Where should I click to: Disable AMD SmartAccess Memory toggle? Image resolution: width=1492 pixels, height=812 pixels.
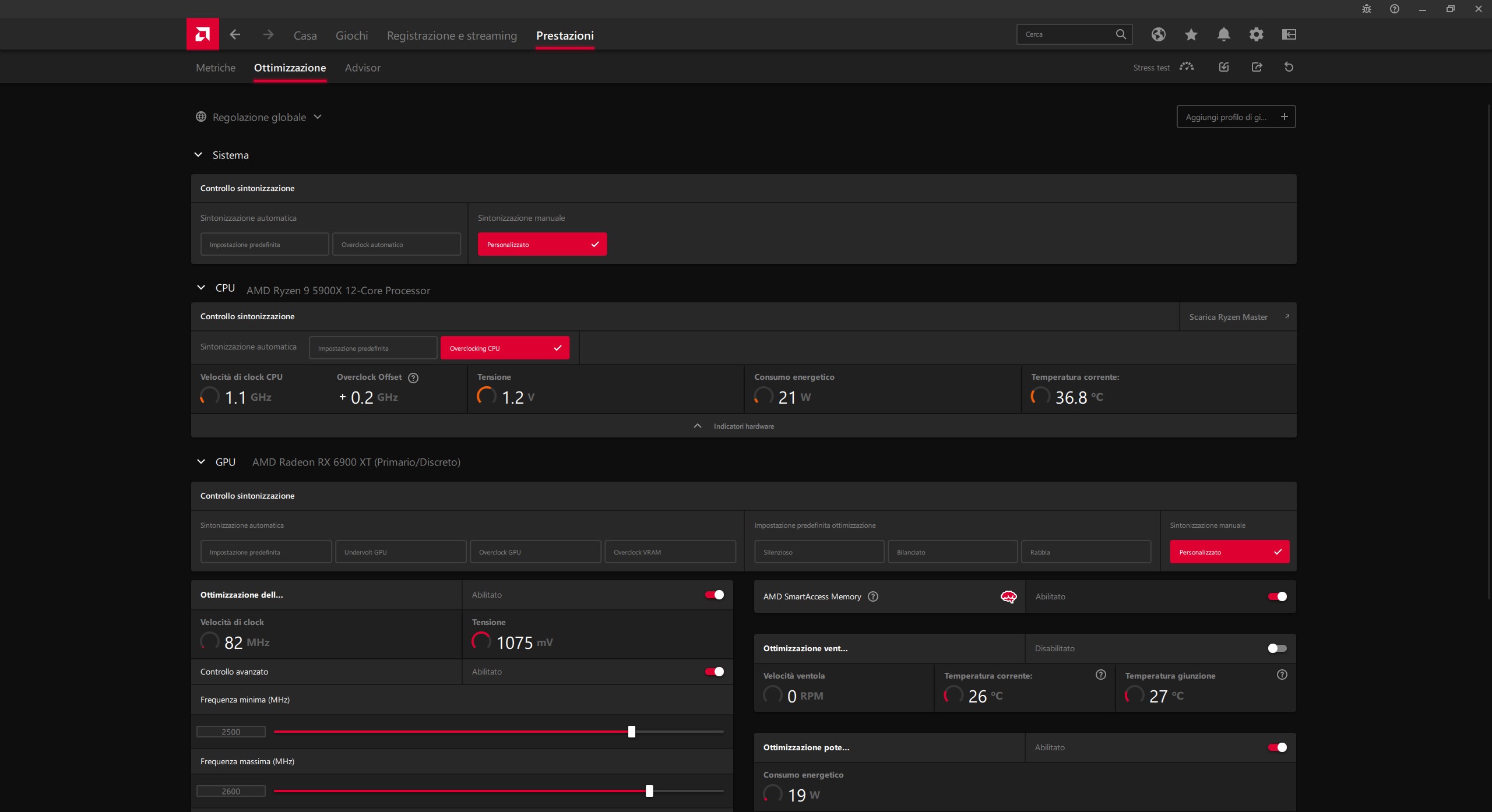pyautogui.click(x=1277, y=596)
